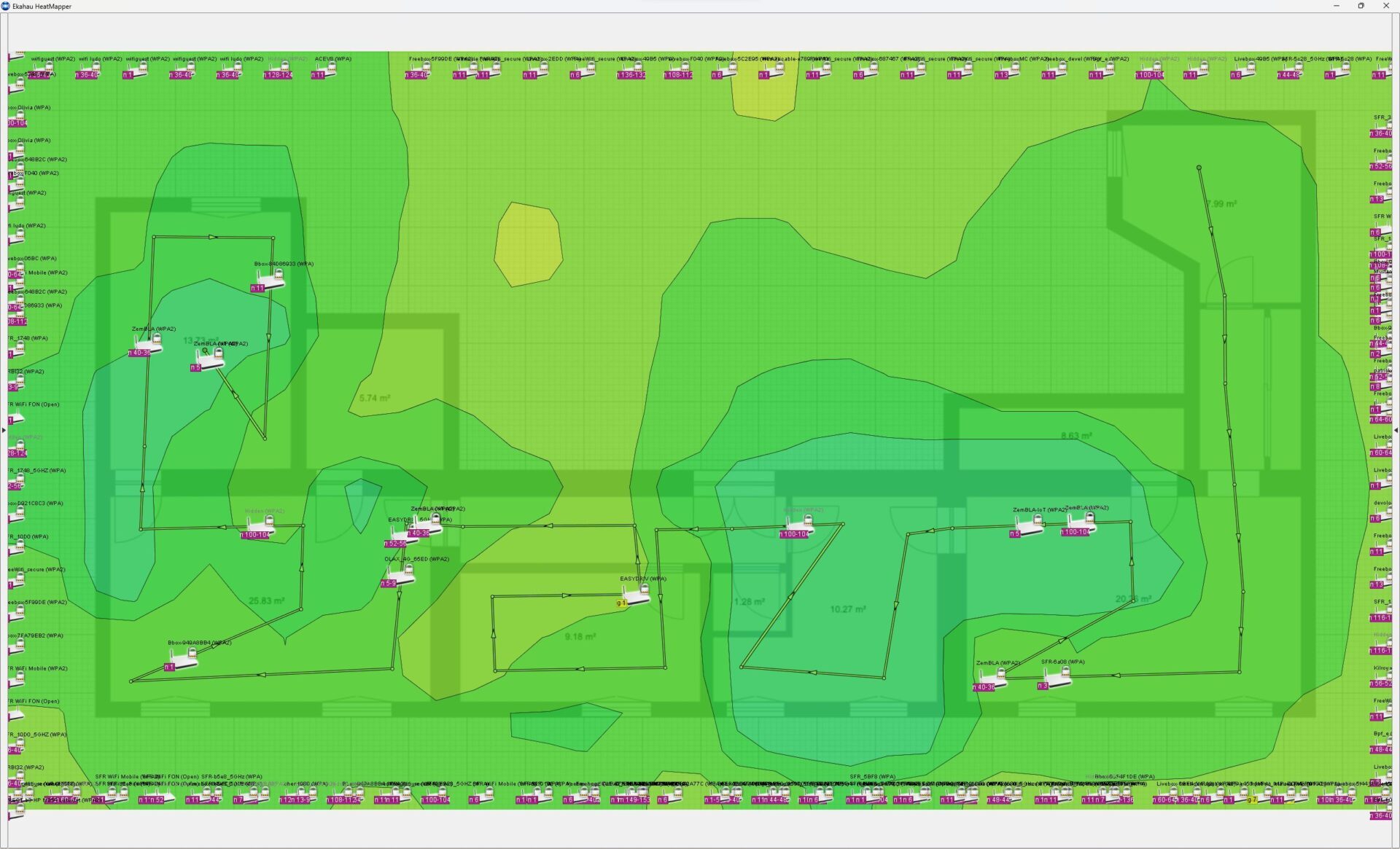1400x849 pixels.
Task: Select the Bbox-949A8BB4 access point icon
Action: (x=183, y=658)
